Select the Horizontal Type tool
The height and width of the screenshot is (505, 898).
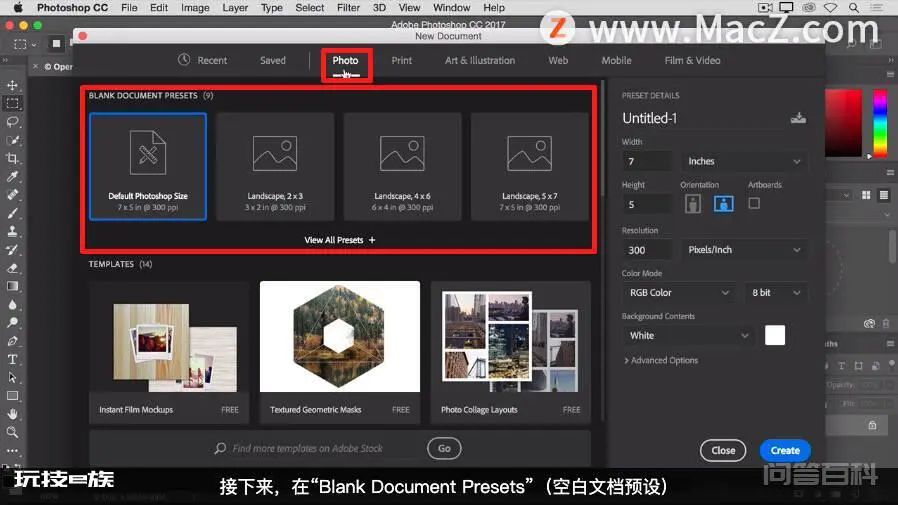coord(12,360)
